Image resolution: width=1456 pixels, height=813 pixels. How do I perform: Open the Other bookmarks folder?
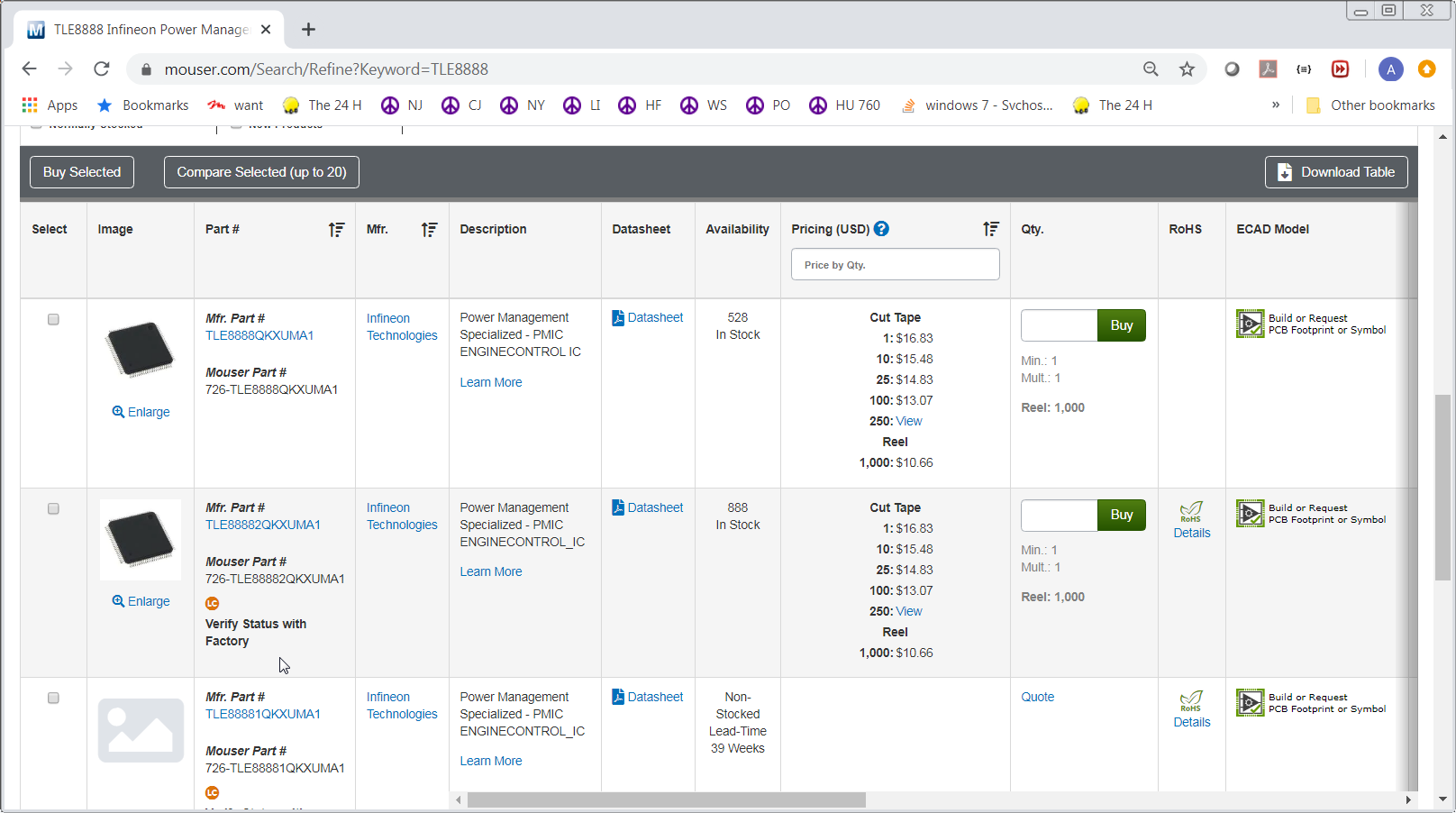(1370, 105)
